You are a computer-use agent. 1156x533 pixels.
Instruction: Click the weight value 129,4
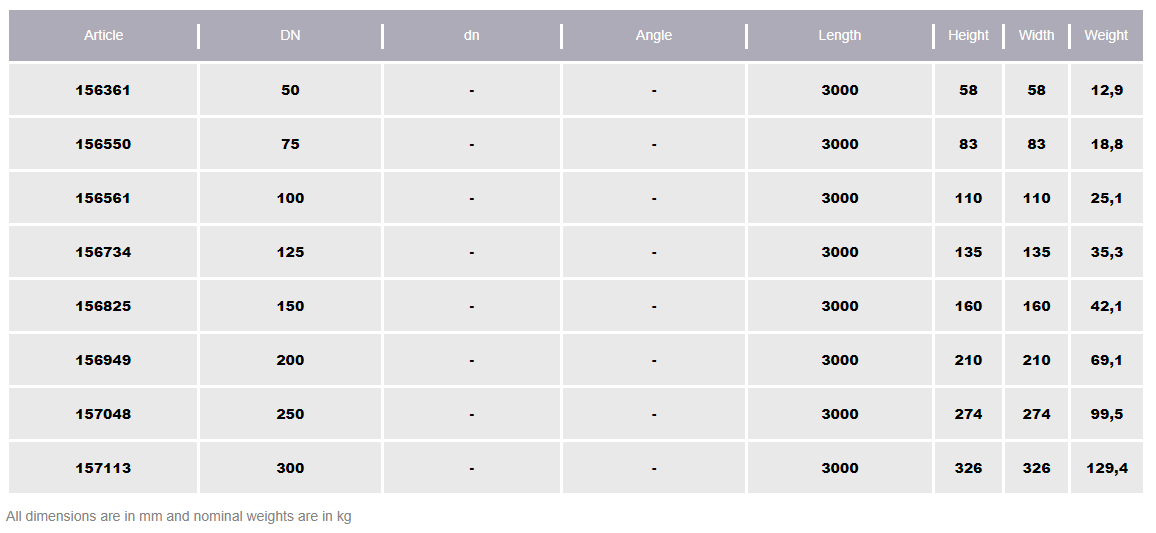pyautogui.click(x=1107, y=468)
